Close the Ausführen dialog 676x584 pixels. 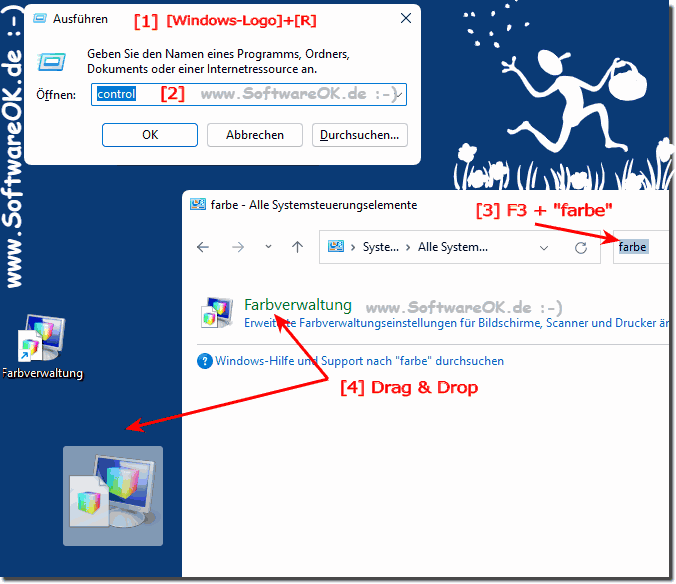[406, 19]
